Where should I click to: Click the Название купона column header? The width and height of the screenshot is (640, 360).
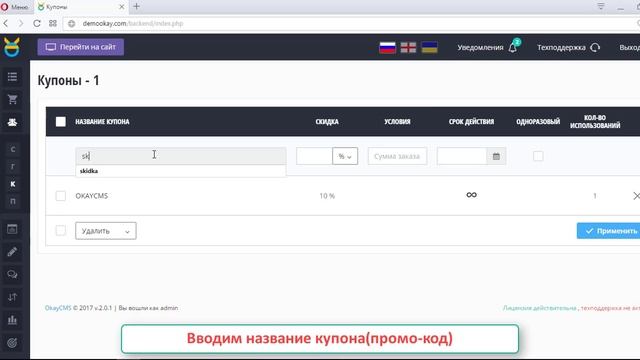[102, 122]
